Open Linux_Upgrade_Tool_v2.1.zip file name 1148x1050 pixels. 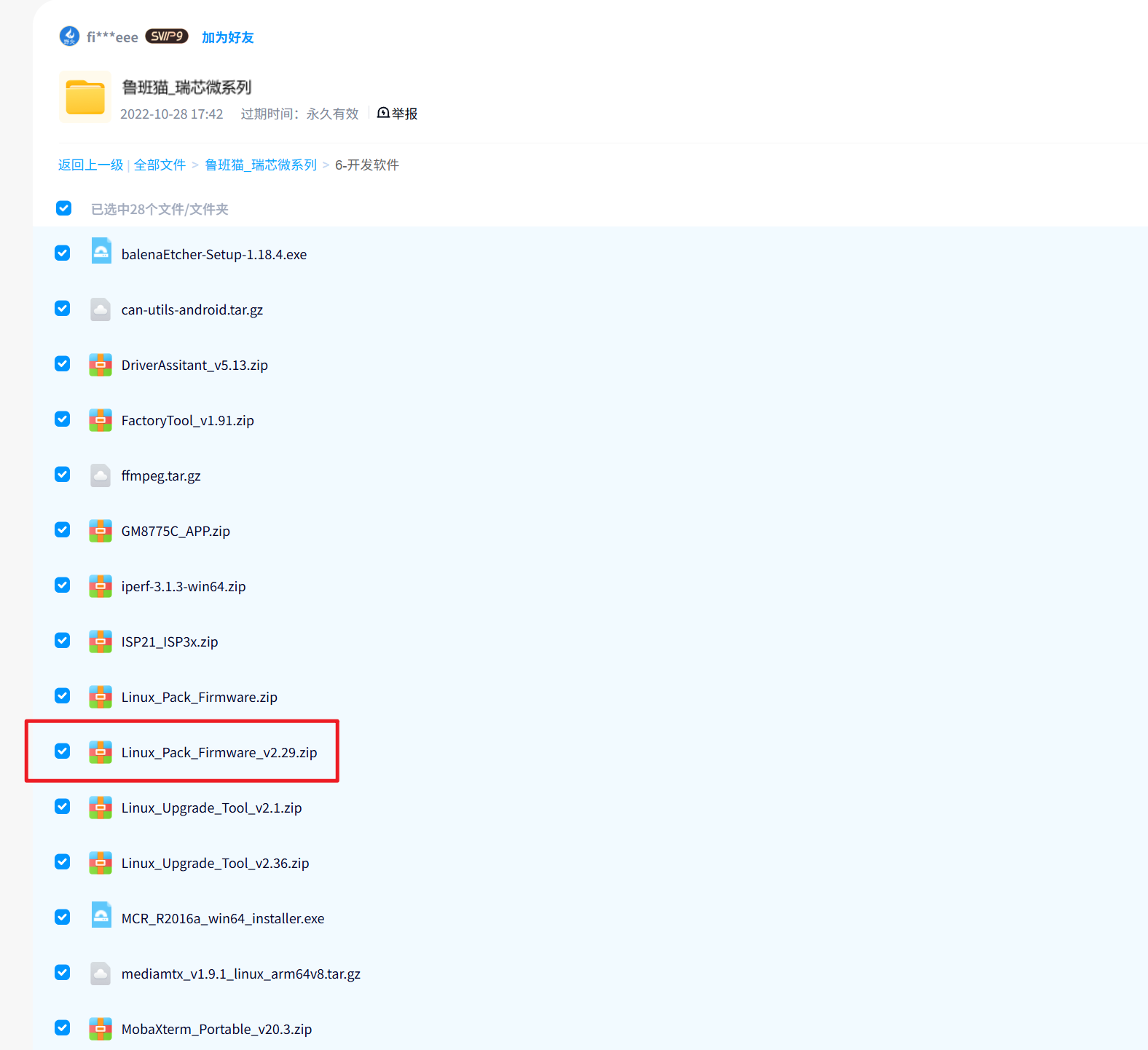pyautogui.click(x=212, y=808)
